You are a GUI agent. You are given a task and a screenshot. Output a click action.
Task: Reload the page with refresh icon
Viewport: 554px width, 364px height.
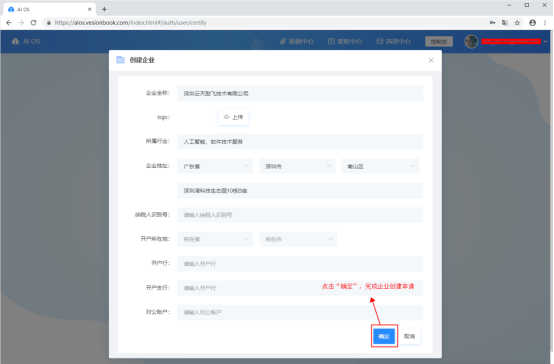pyautogui.click(x=34, y=23)
